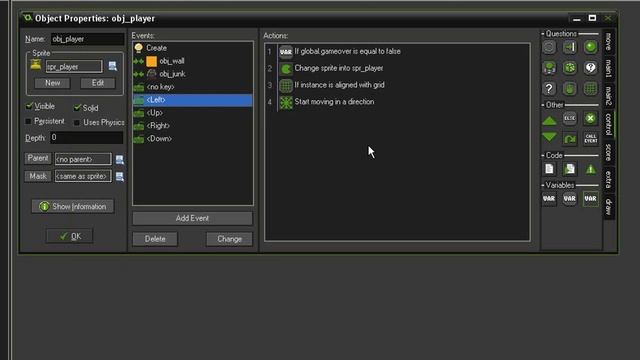640x360 pixels.
Task: Click the spr_player sprite name field
Action: [x=74, y=67]
